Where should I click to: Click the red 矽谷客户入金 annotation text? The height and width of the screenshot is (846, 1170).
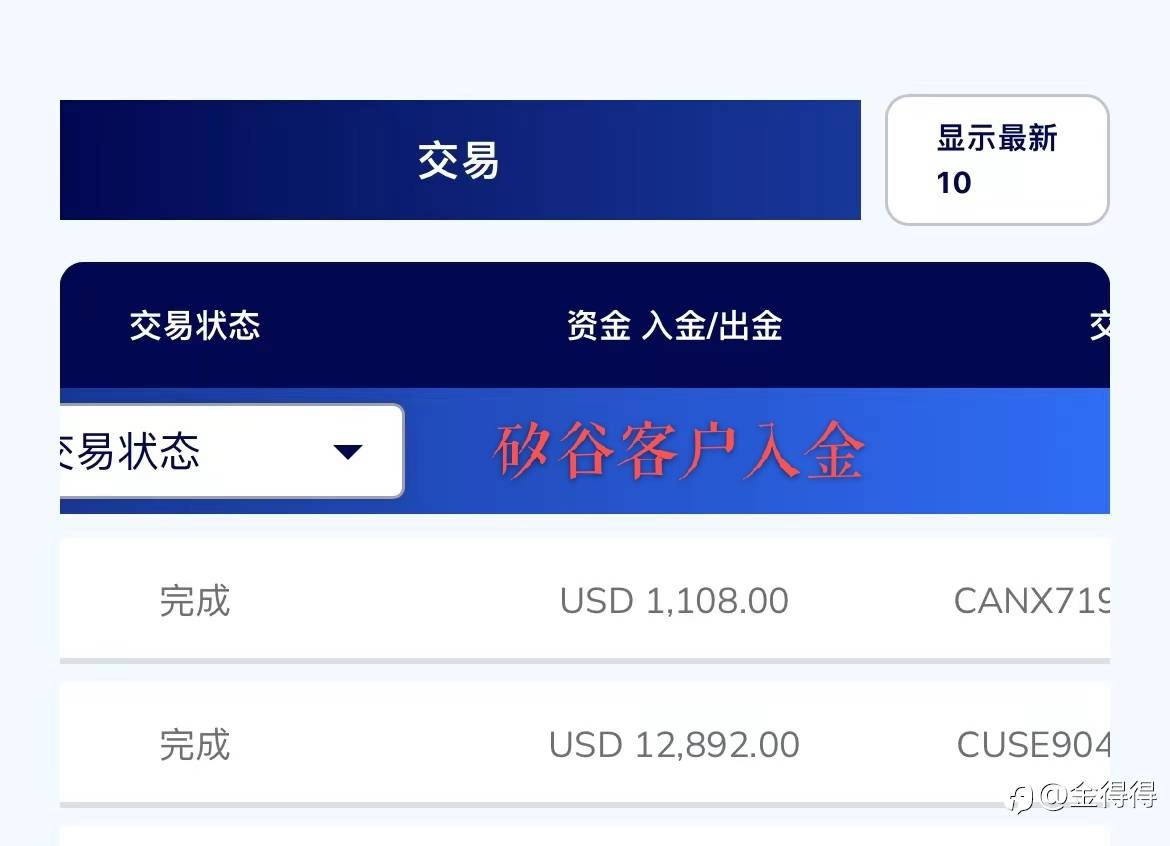(678, 452)
